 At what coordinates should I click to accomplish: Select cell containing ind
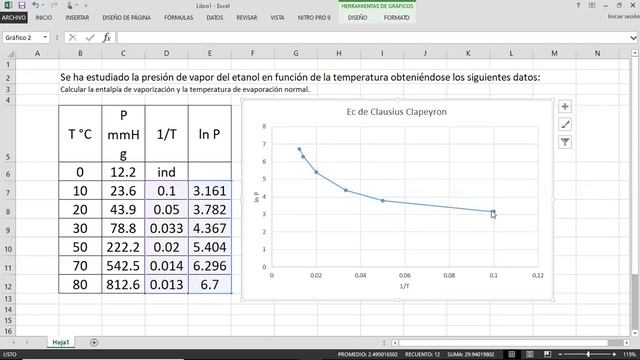[x=166, y=172]
